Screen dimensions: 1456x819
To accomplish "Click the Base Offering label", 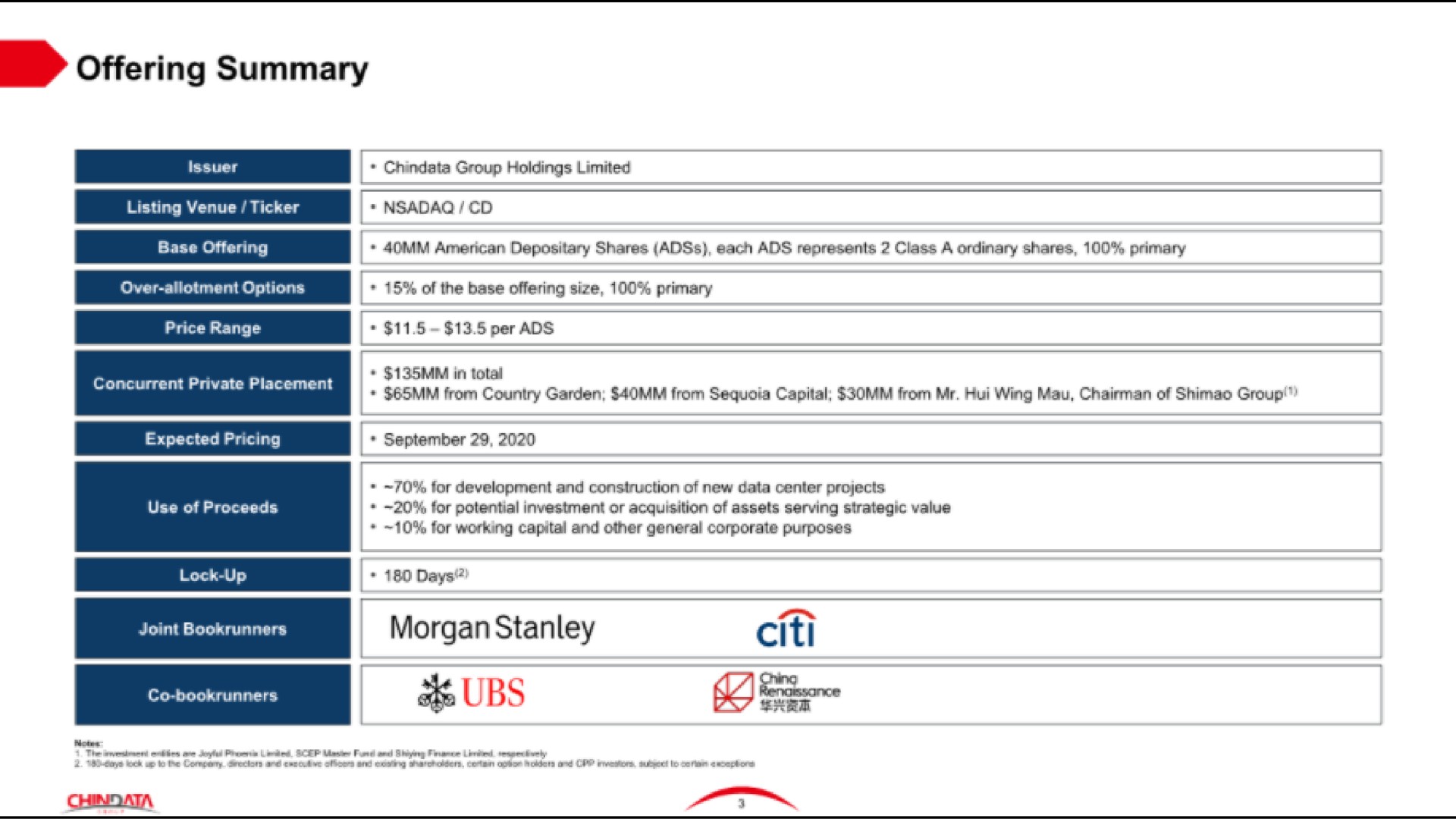I will (212, 247).
